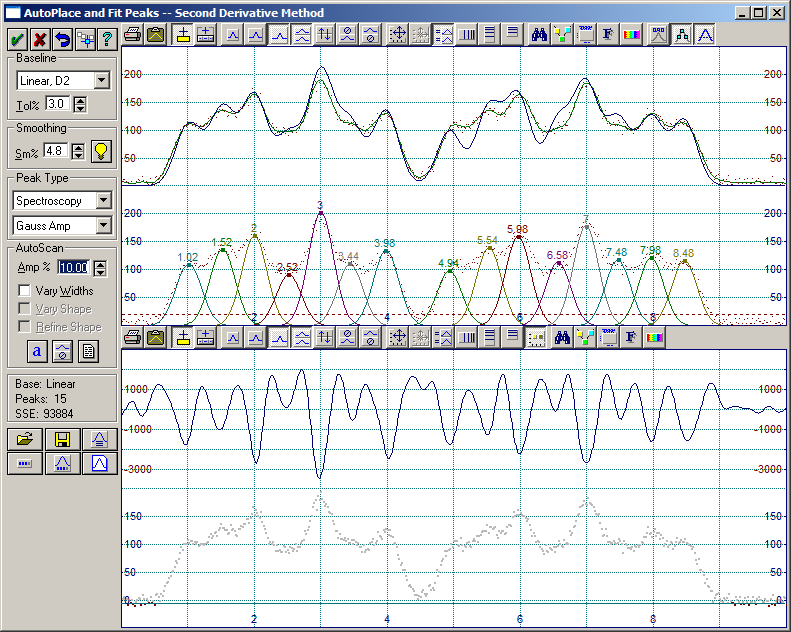Click the lightbulb icon next to smoothing
Image resolution: width=791 pixels, height=632 pixels.
(x=100, y=152)
